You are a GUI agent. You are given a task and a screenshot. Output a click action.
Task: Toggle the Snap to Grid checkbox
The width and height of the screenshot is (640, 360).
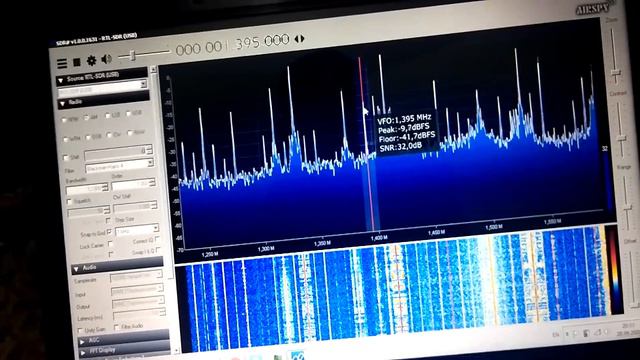point(109,232)
